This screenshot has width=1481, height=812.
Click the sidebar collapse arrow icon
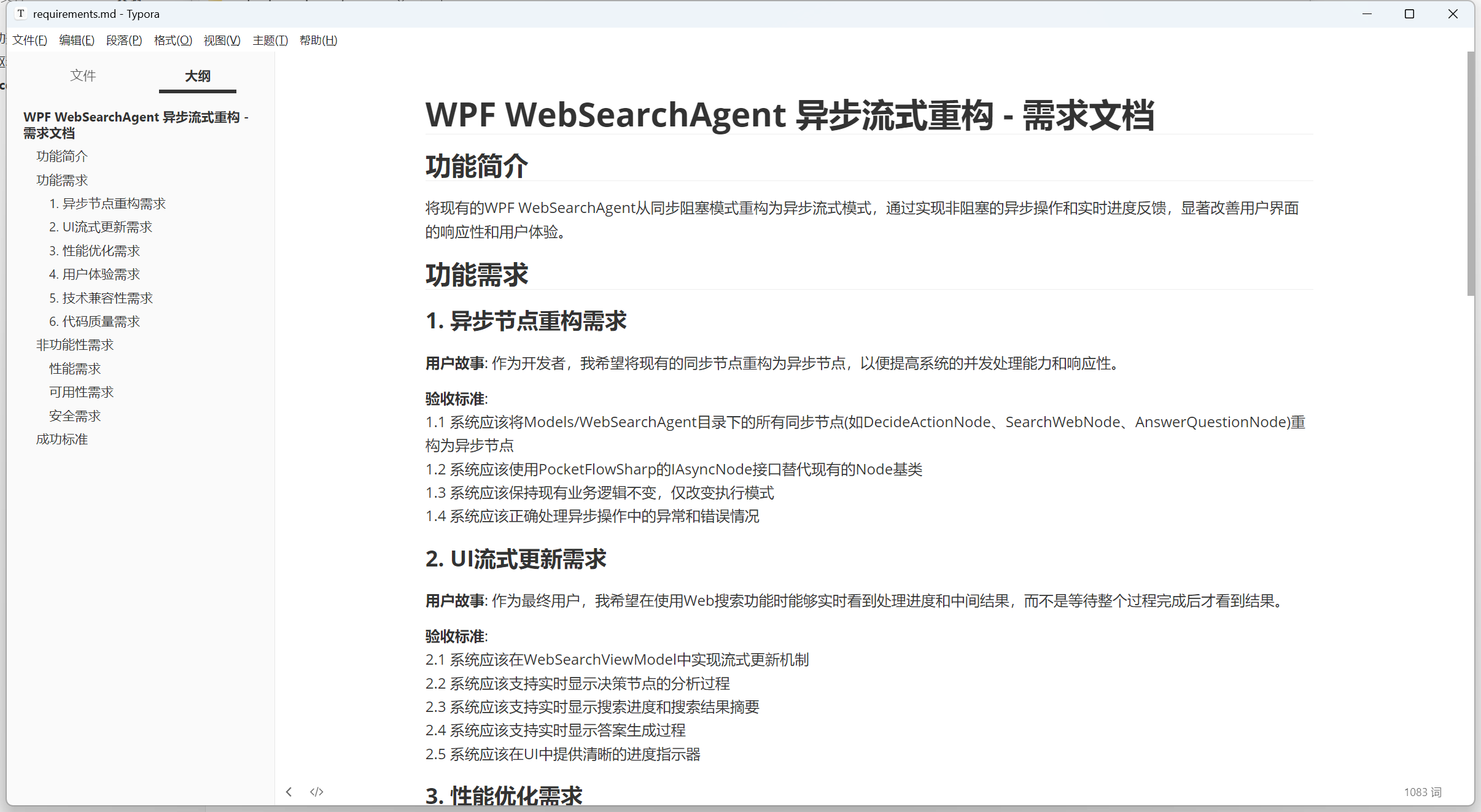(x=289, y=792)
